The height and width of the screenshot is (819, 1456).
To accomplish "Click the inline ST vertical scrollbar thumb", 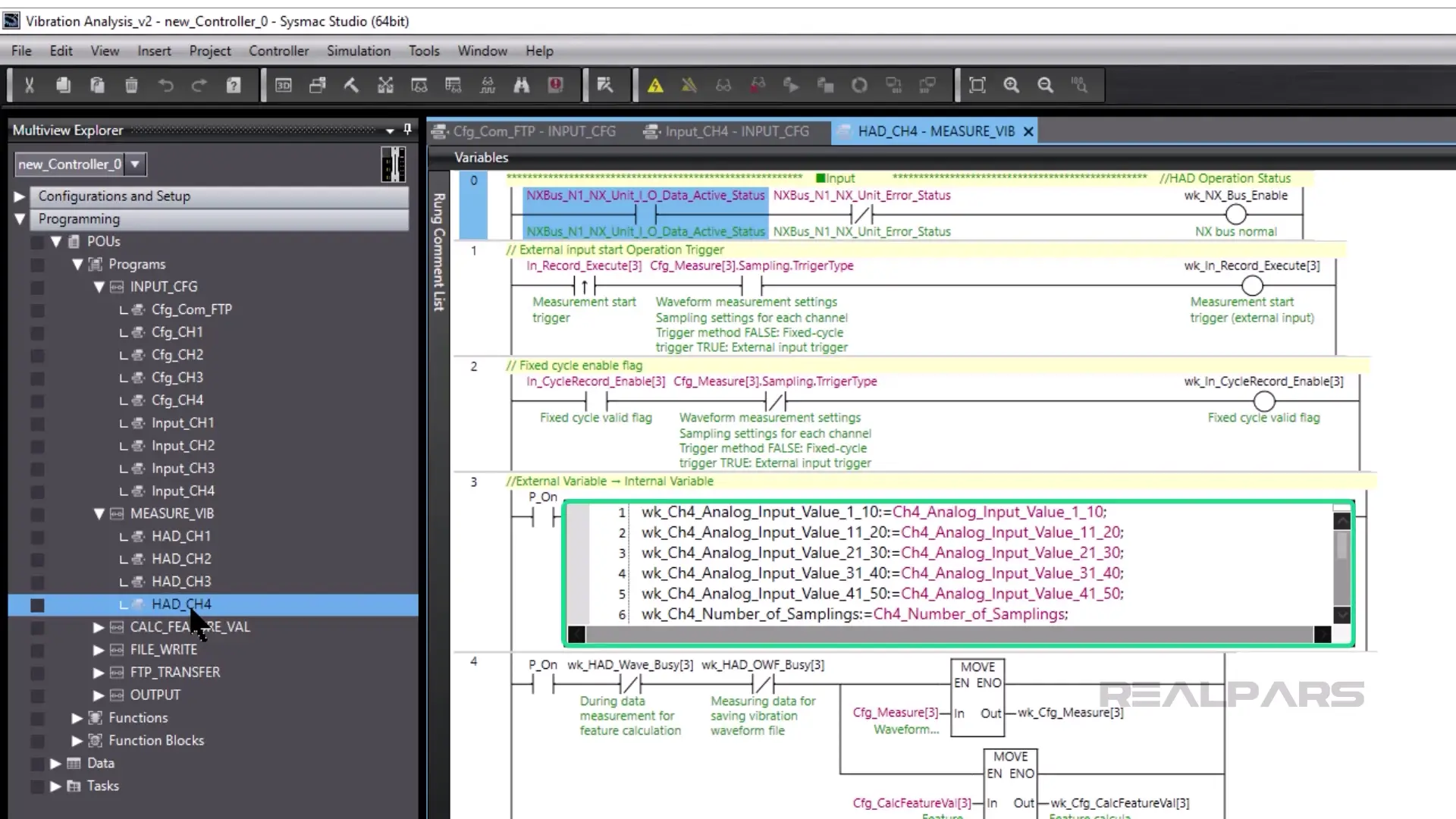I will (x=1341, y=546).
